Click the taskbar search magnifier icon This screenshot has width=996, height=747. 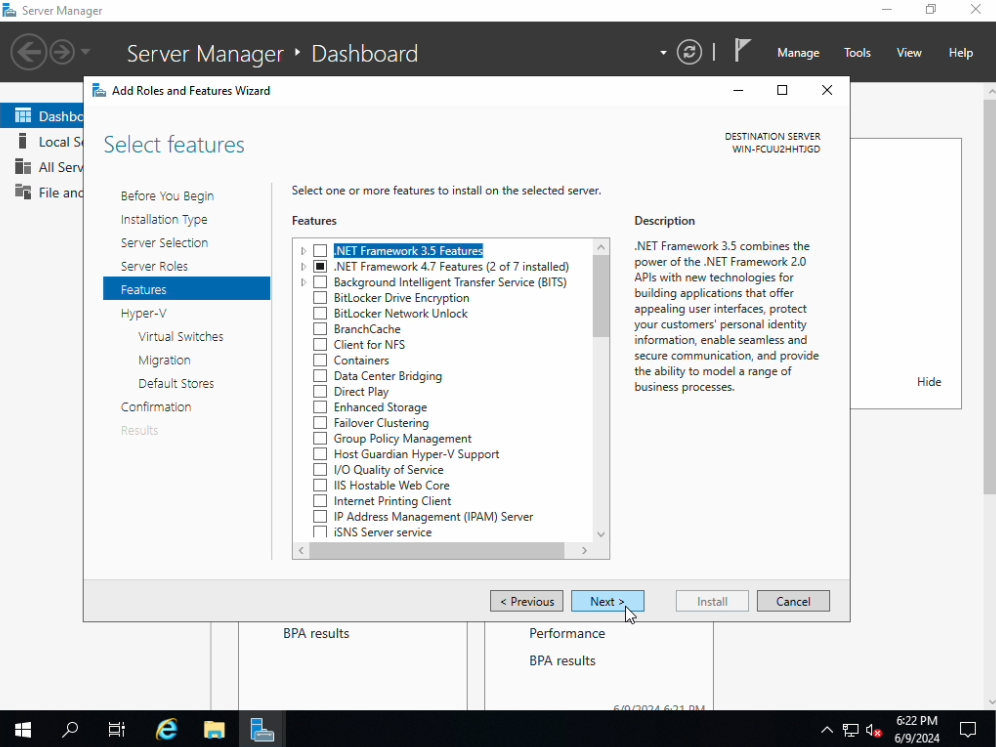pos(70,729)
